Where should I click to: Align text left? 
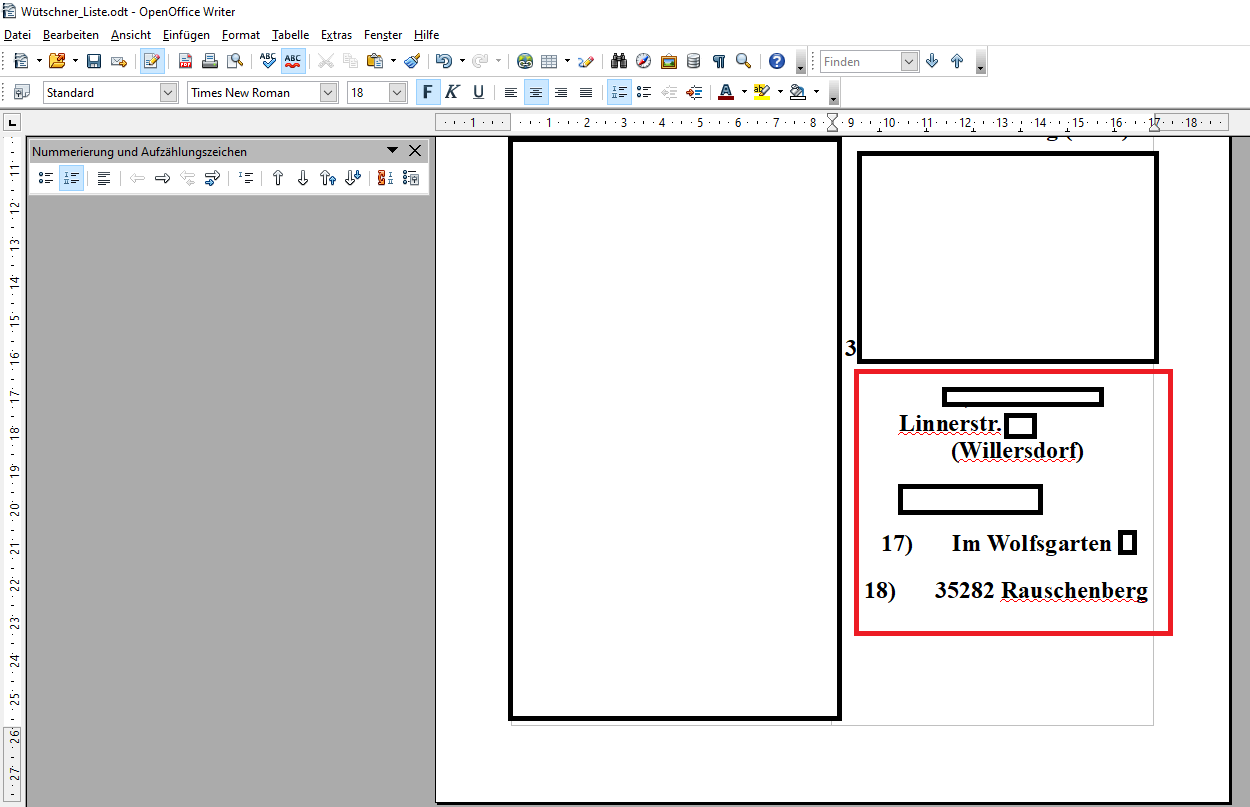511,92
